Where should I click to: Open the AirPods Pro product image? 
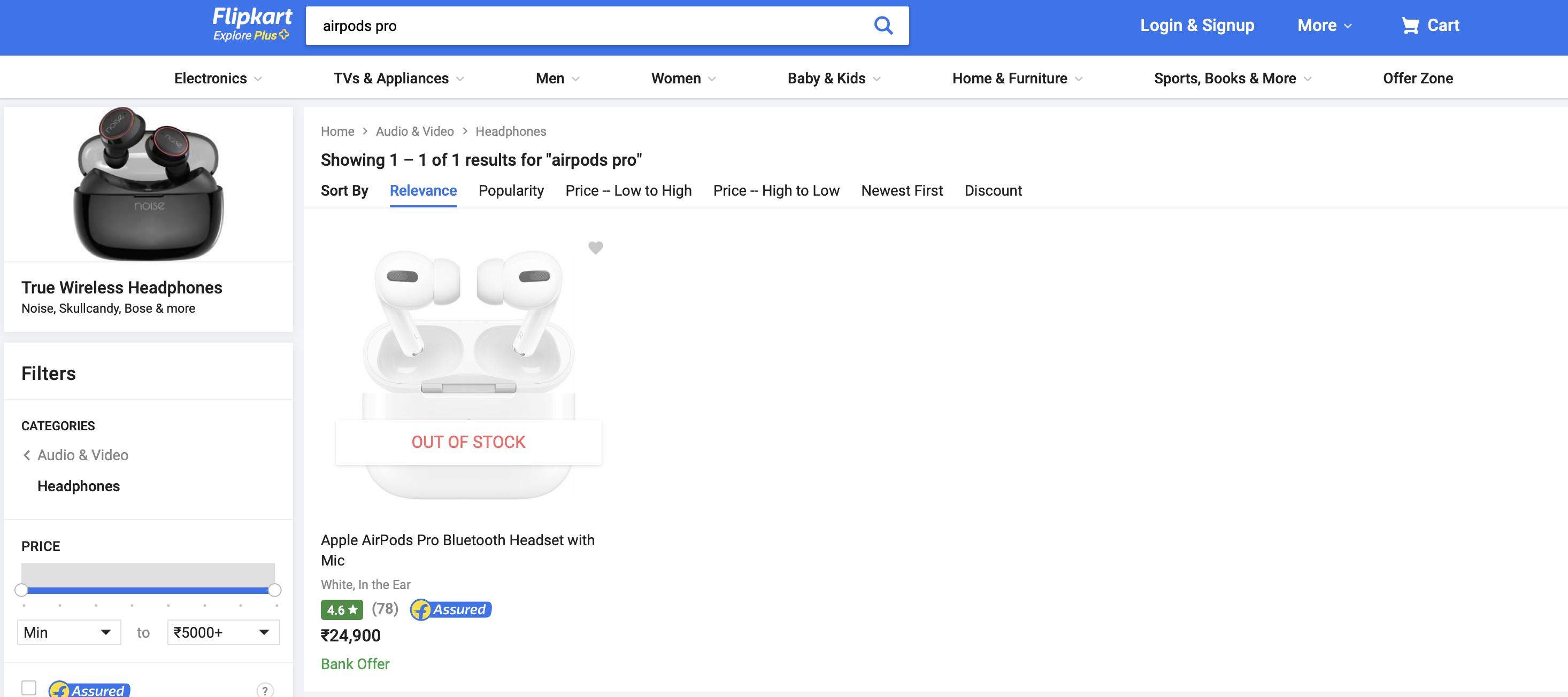coord(468,374)
